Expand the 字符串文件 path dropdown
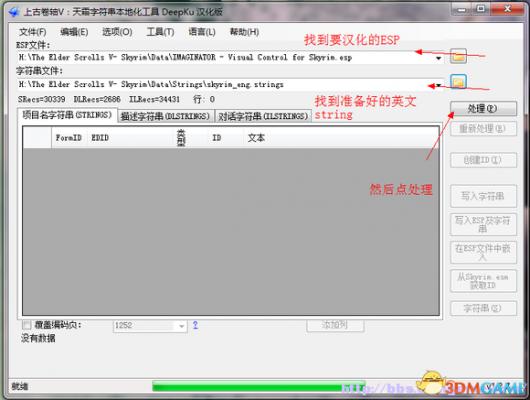 click(x=438, y=85)
